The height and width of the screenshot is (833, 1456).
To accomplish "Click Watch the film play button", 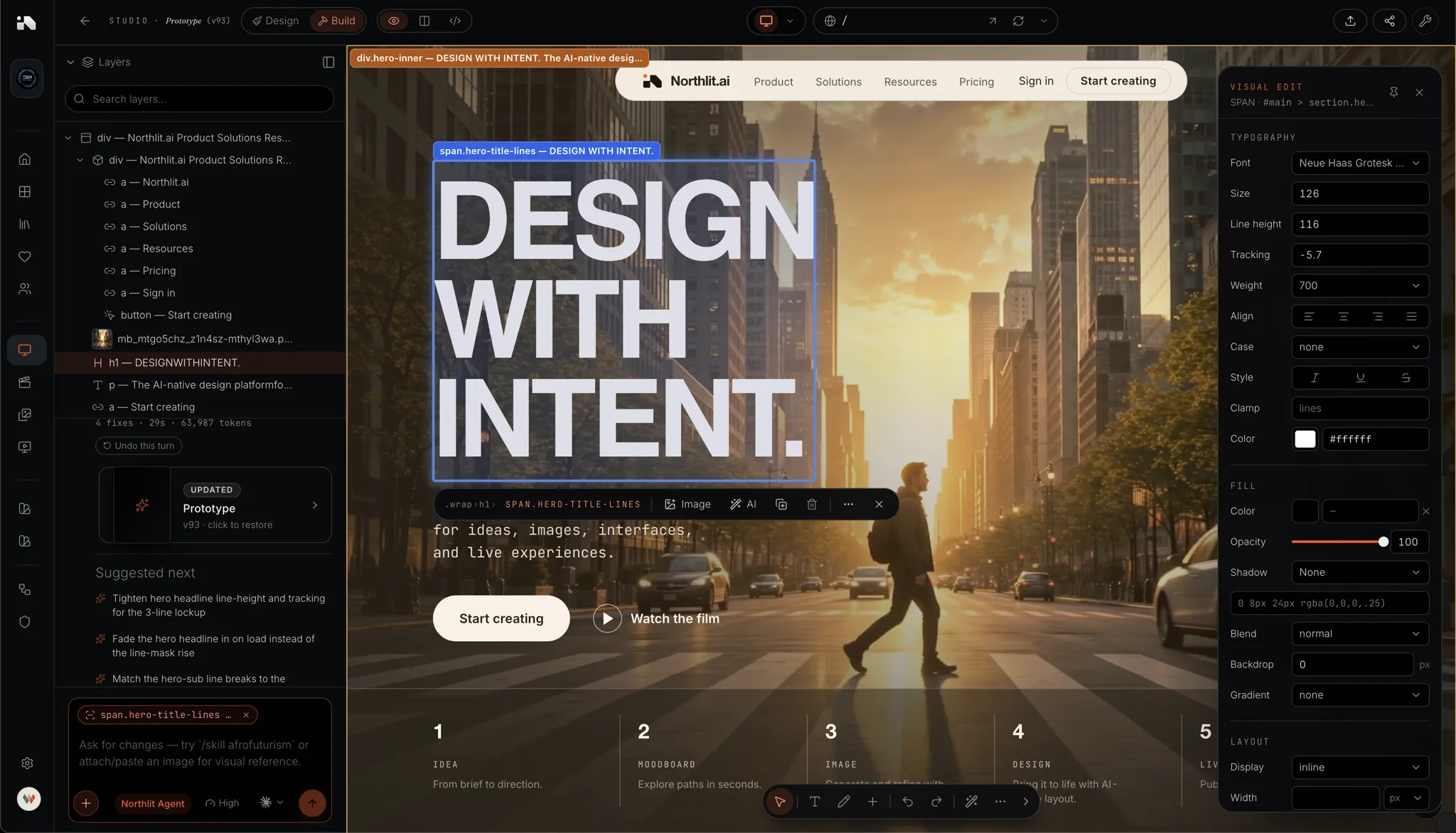I will [607, 618].
